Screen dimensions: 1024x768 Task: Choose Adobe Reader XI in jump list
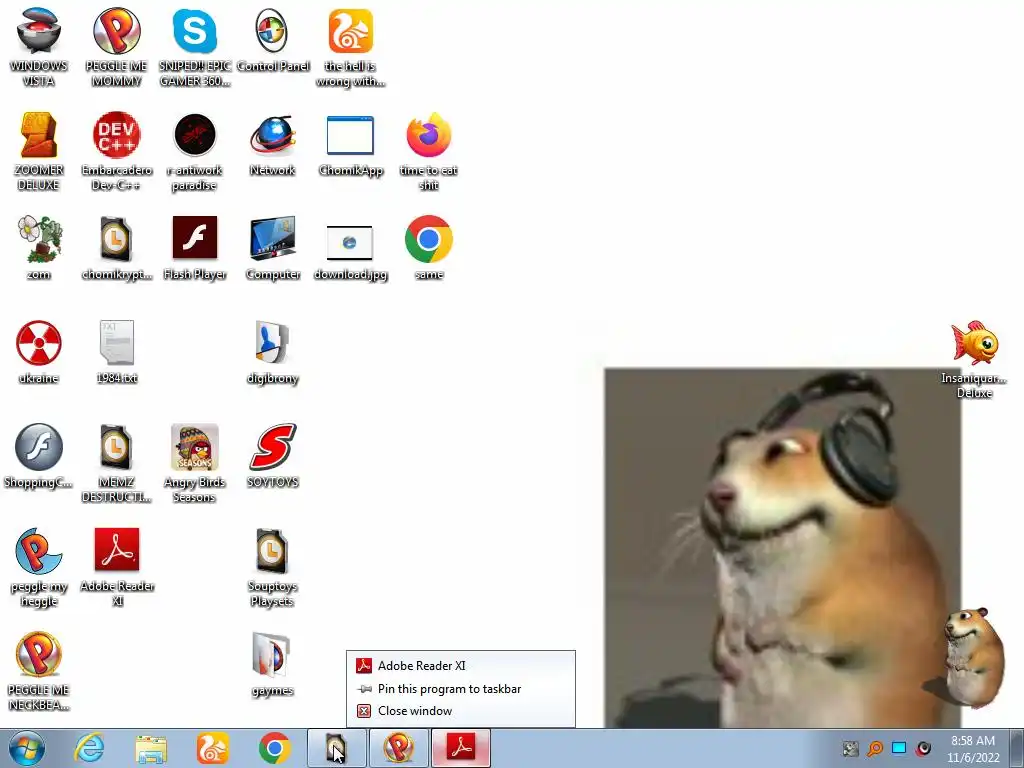(460, 665)
